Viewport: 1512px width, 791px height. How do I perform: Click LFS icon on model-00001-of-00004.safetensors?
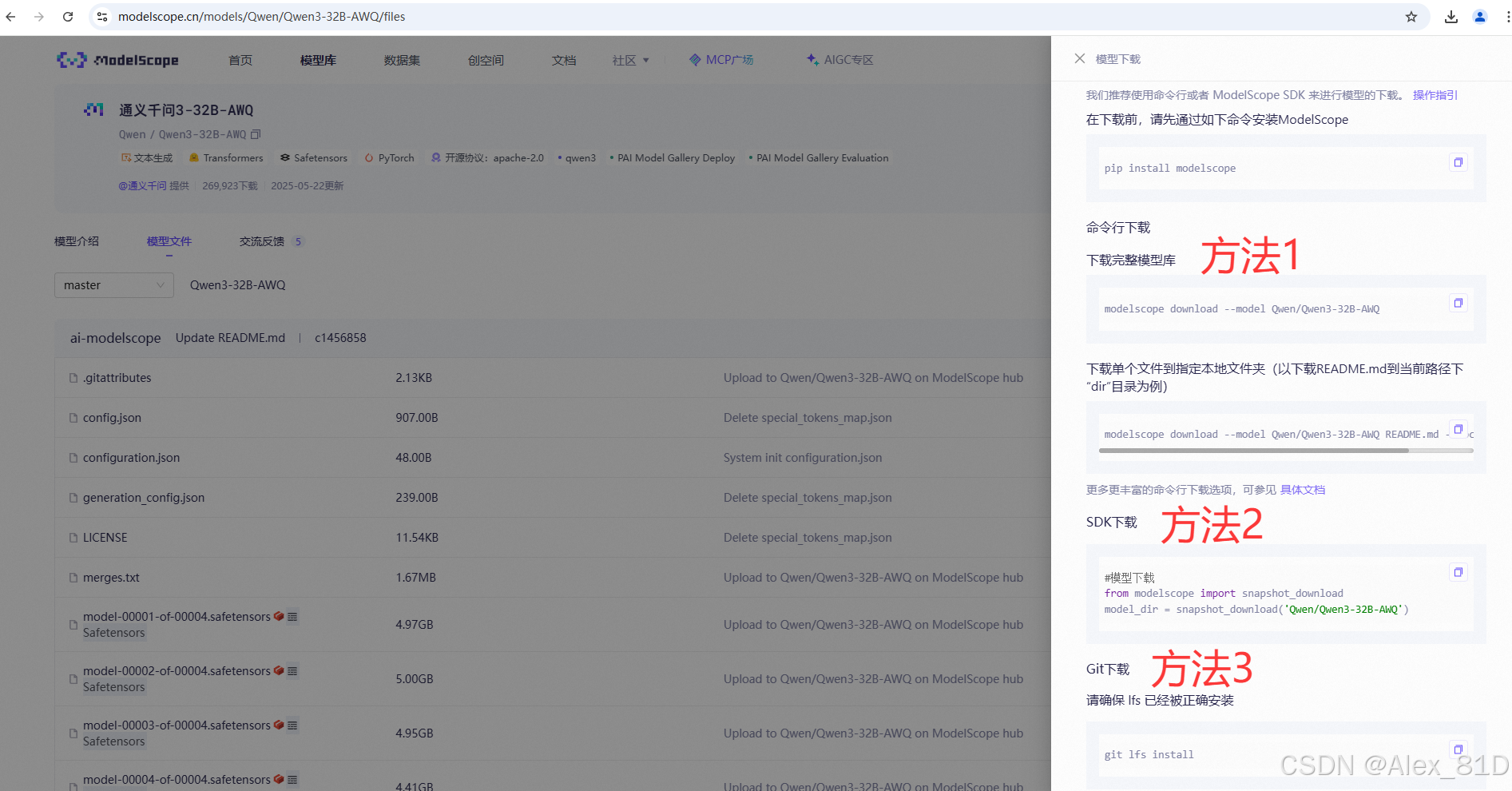pos(279,616)
